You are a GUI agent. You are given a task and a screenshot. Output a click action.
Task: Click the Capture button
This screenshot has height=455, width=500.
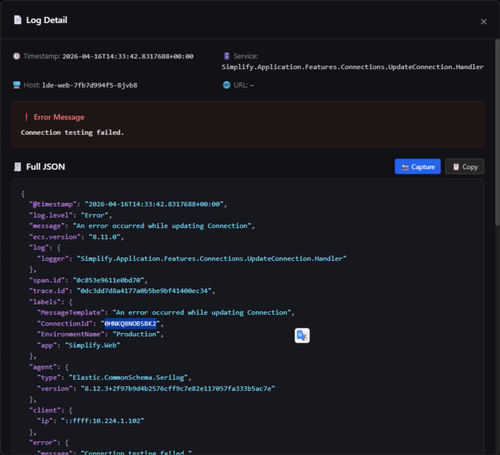pos(417,166)
